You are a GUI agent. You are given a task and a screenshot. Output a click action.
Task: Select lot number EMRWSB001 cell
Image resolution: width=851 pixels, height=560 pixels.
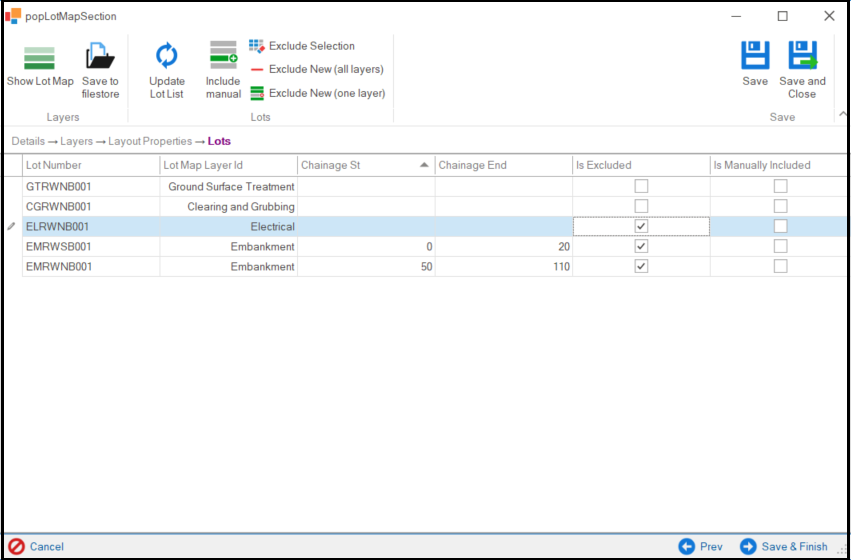pos(91,247)
